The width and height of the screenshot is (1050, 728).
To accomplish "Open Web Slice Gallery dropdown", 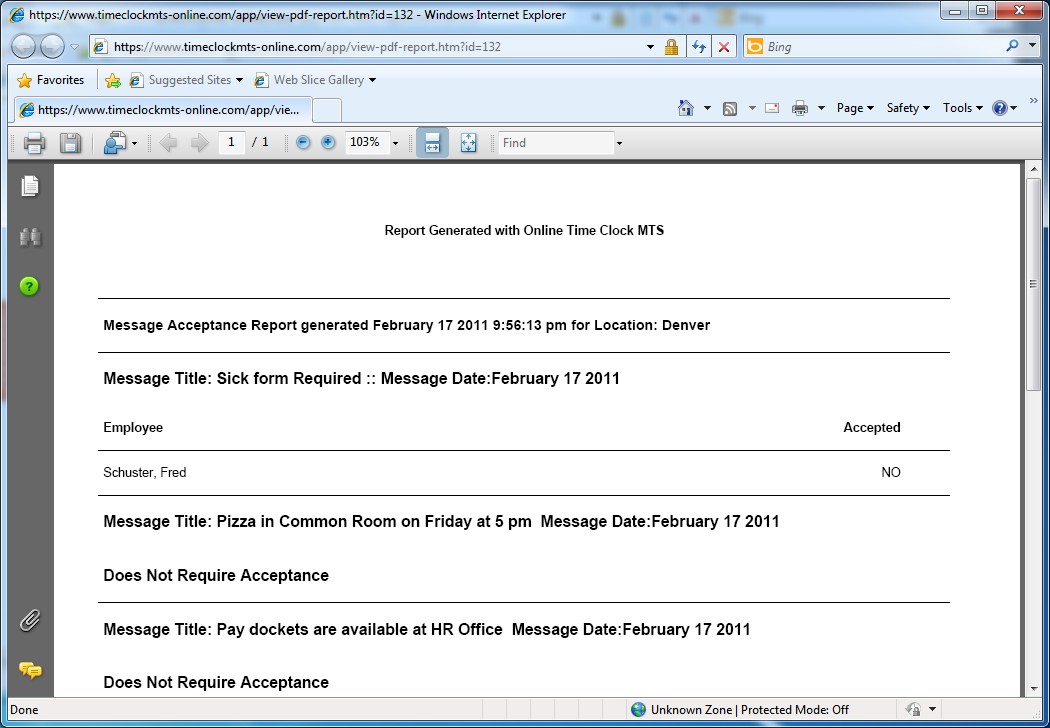I will 315,80.
